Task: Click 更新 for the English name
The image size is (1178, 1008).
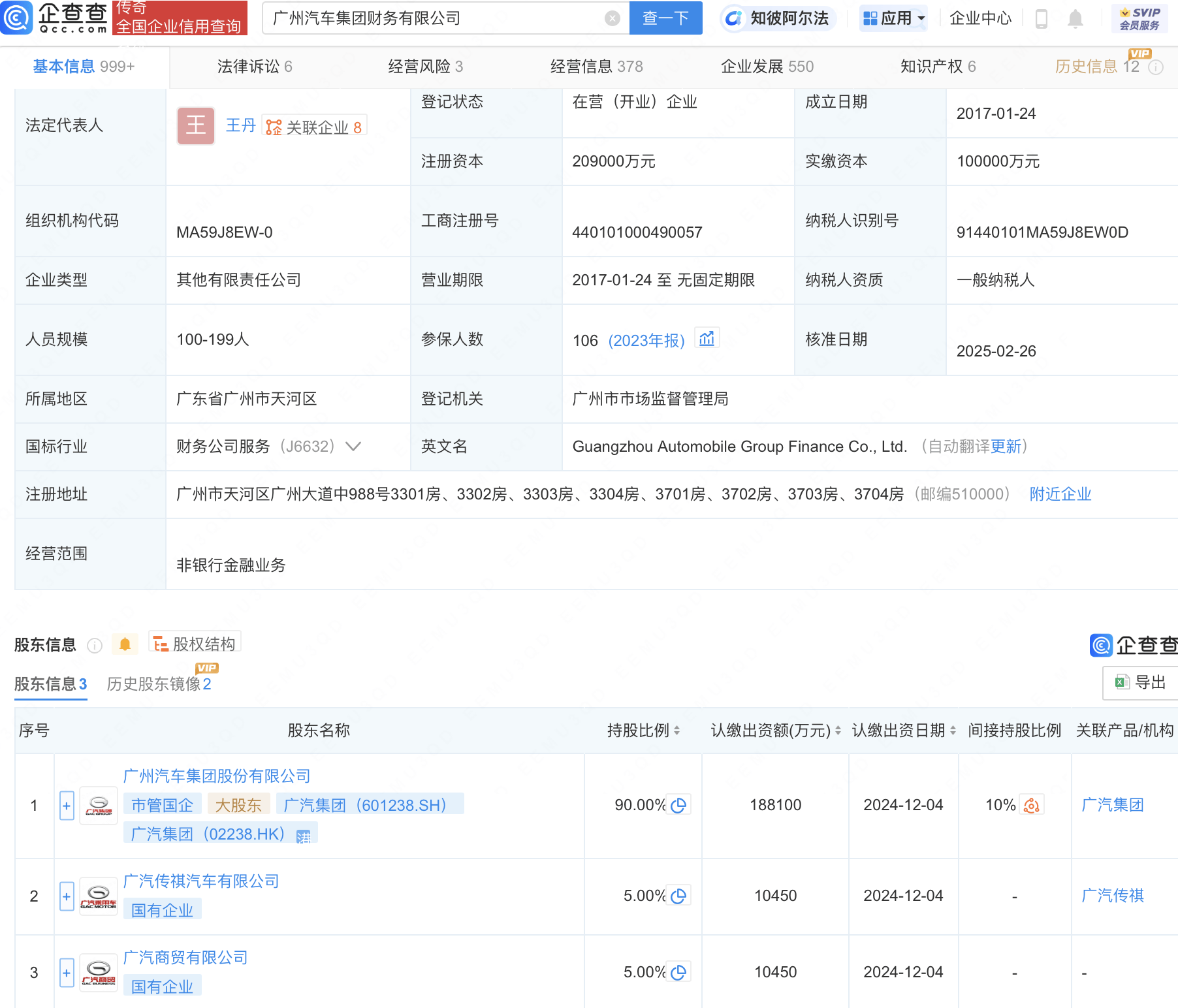Action: (1006, 447)
